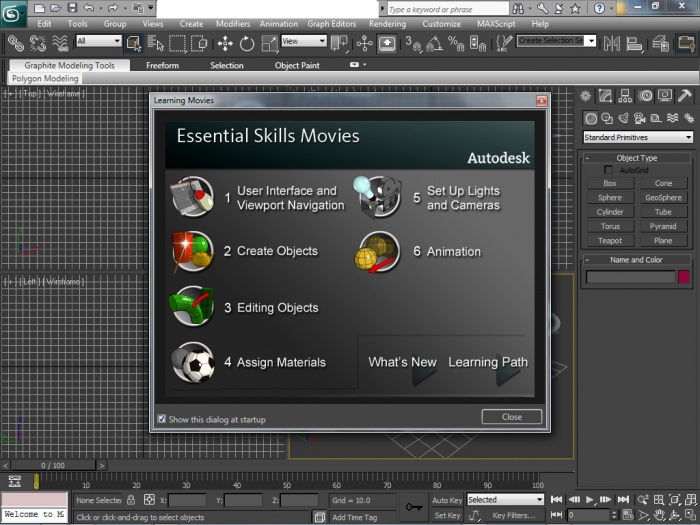Expand the Create Selection Set dropdown
This screenshot has height=525, width=700.
pos(591,41)
